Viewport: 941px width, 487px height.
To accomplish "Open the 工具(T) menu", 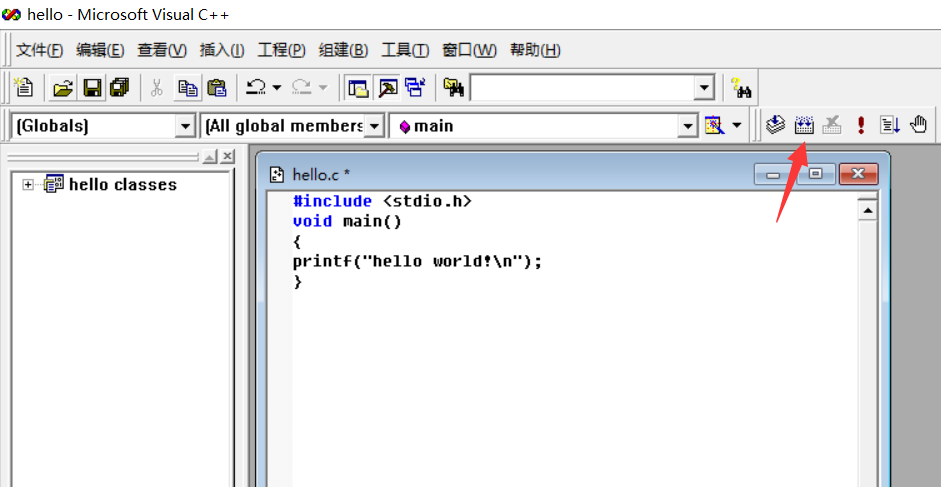I will pyautogui.click(x=405, y=50).
